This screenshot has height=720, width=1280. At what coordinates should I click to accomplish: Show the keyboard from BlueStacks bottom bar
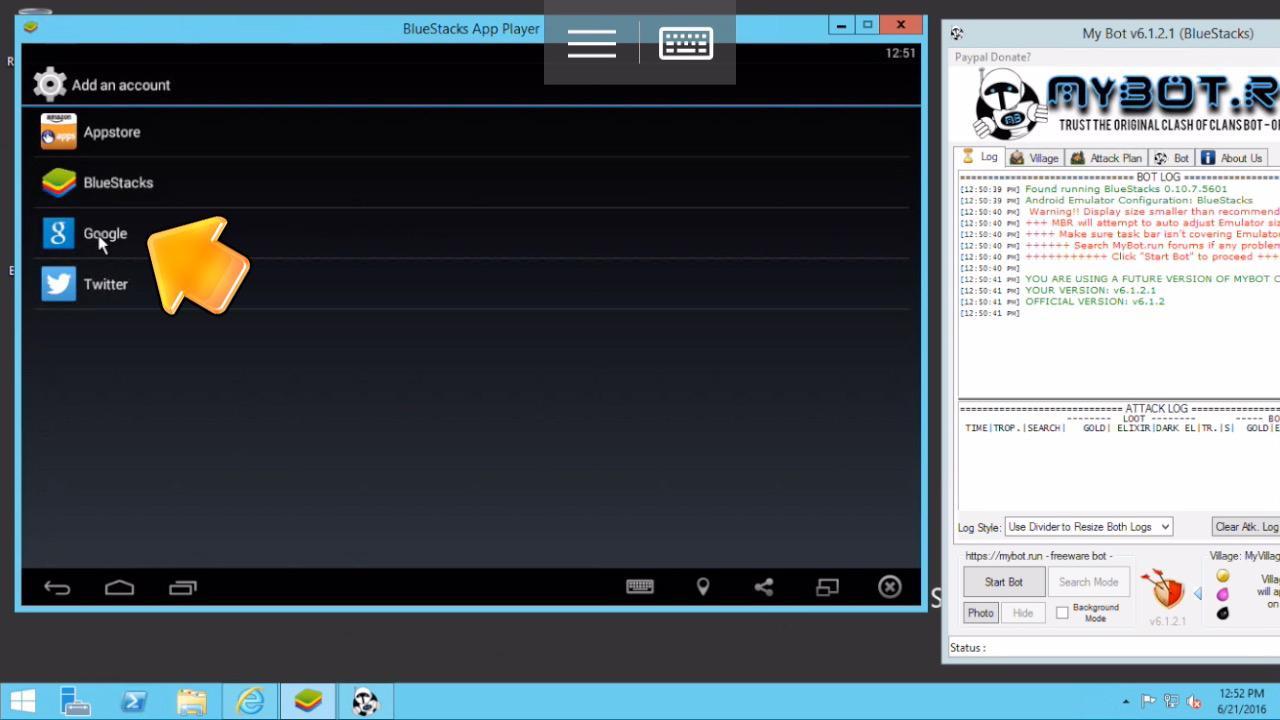(640, 587)
